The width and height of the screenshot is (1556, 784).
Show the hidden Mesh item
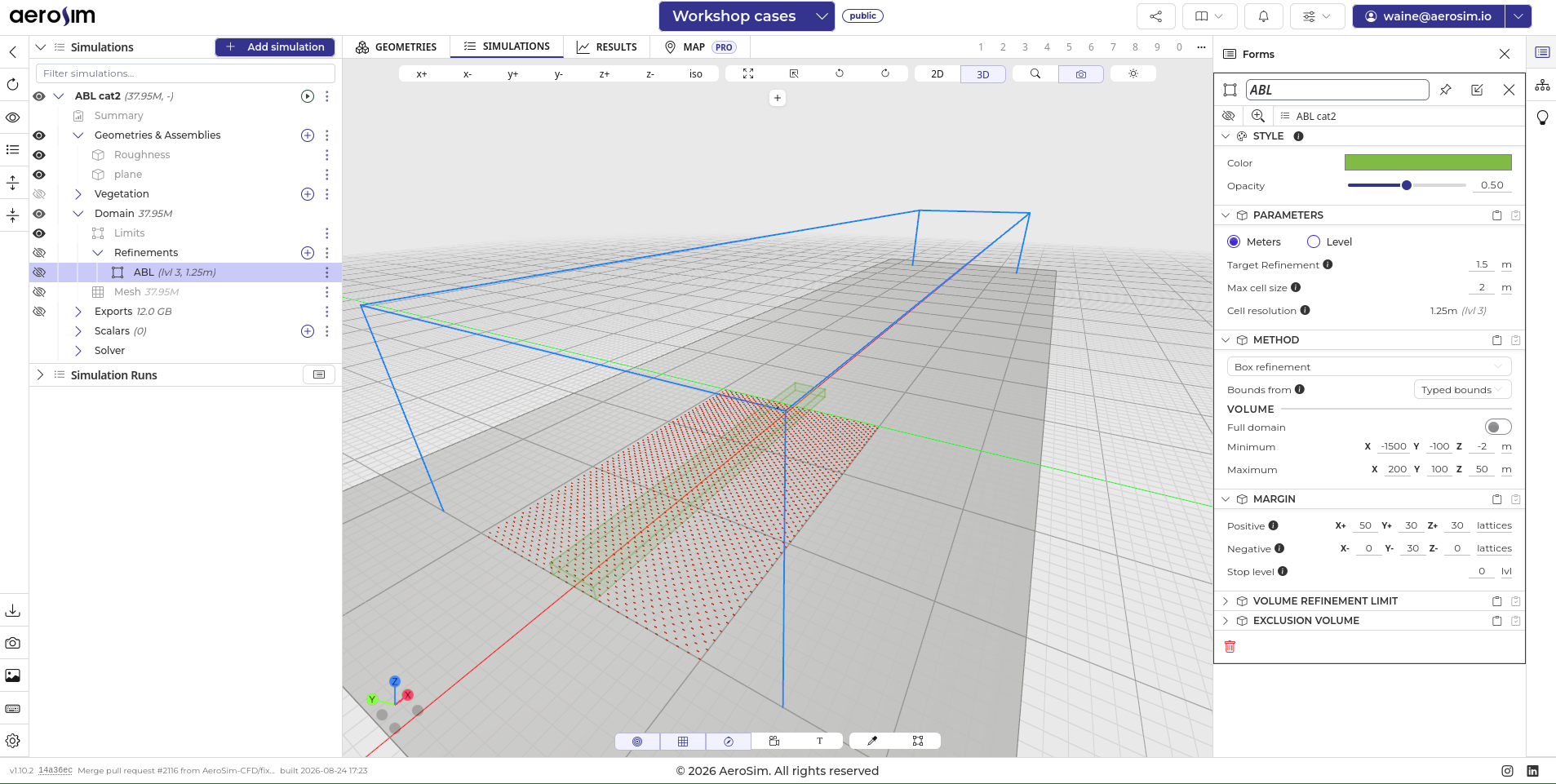coord(39,292)
